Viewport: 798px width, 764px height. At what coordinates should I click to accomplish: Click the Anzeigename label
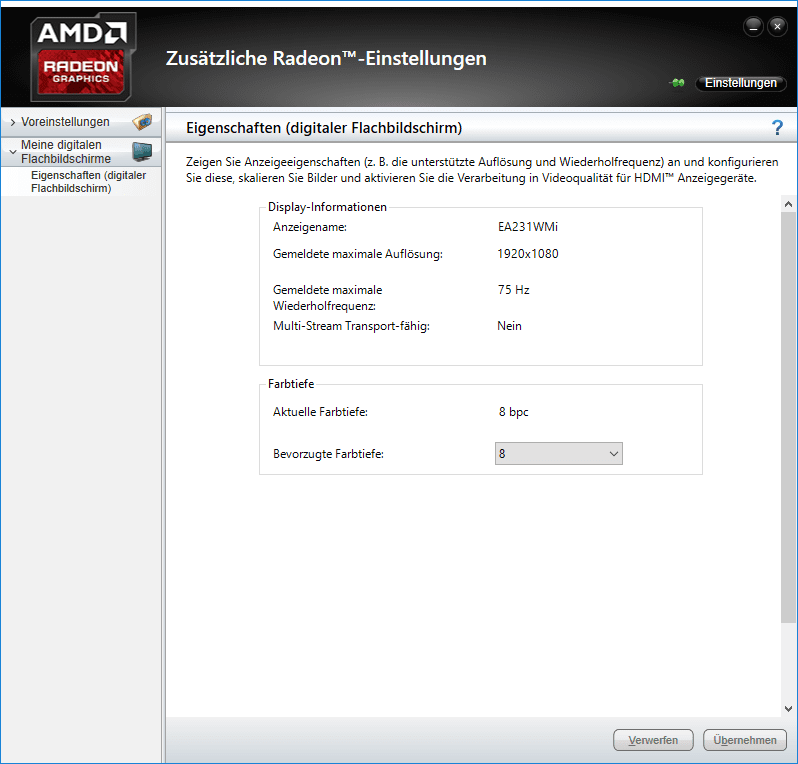tap(309, 227)
